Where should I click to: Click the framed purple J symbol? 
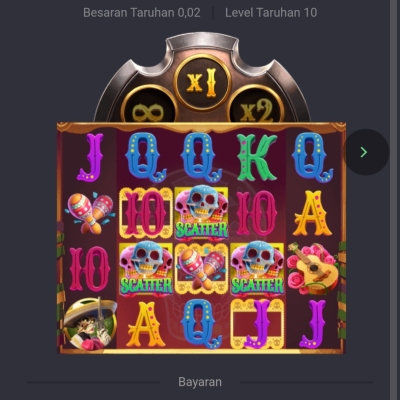[257, 324]
